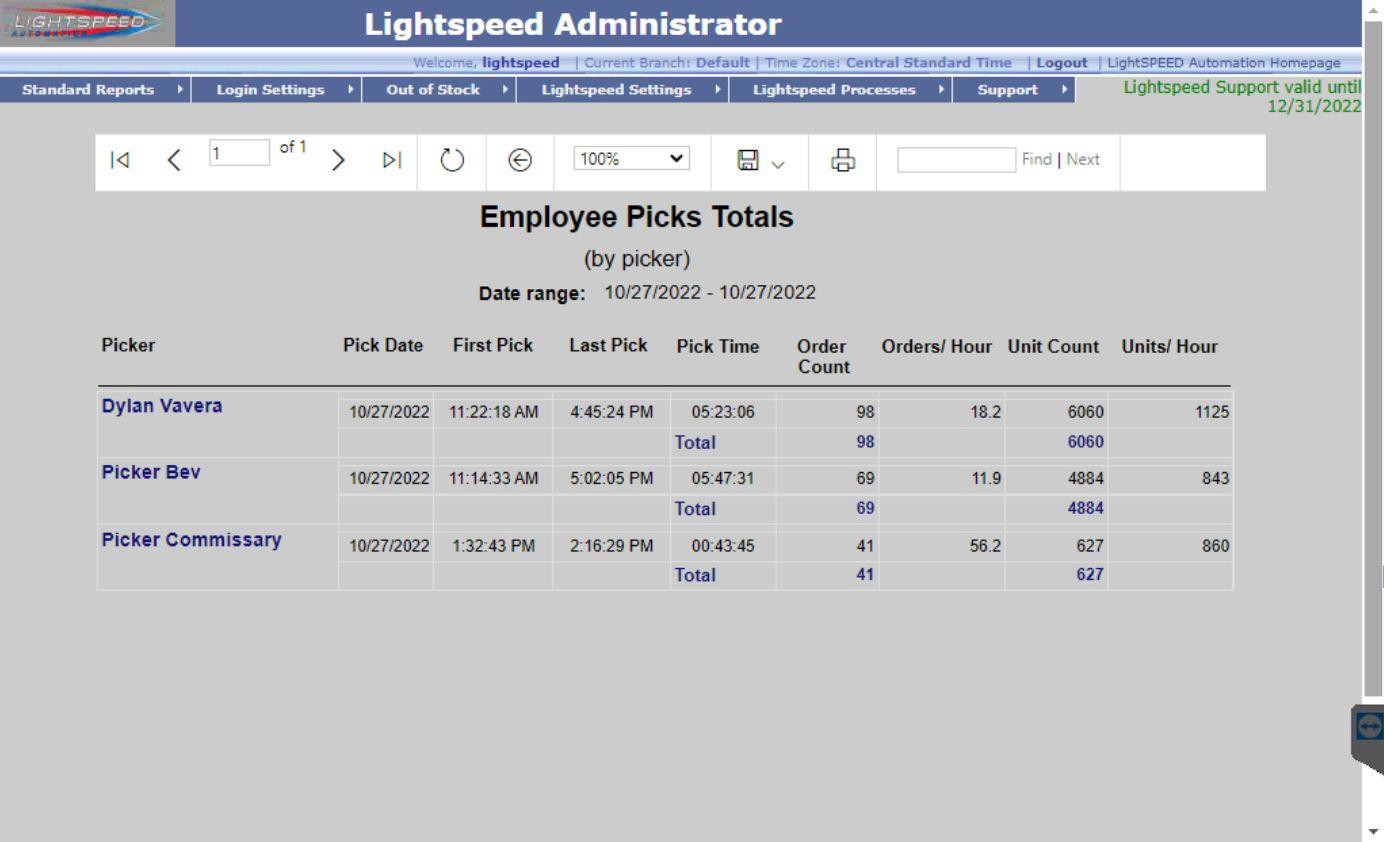Click first pick time 1:32:43 PM
The height and width of the screenshot is (842, 1384).
(x=495, y=546)
